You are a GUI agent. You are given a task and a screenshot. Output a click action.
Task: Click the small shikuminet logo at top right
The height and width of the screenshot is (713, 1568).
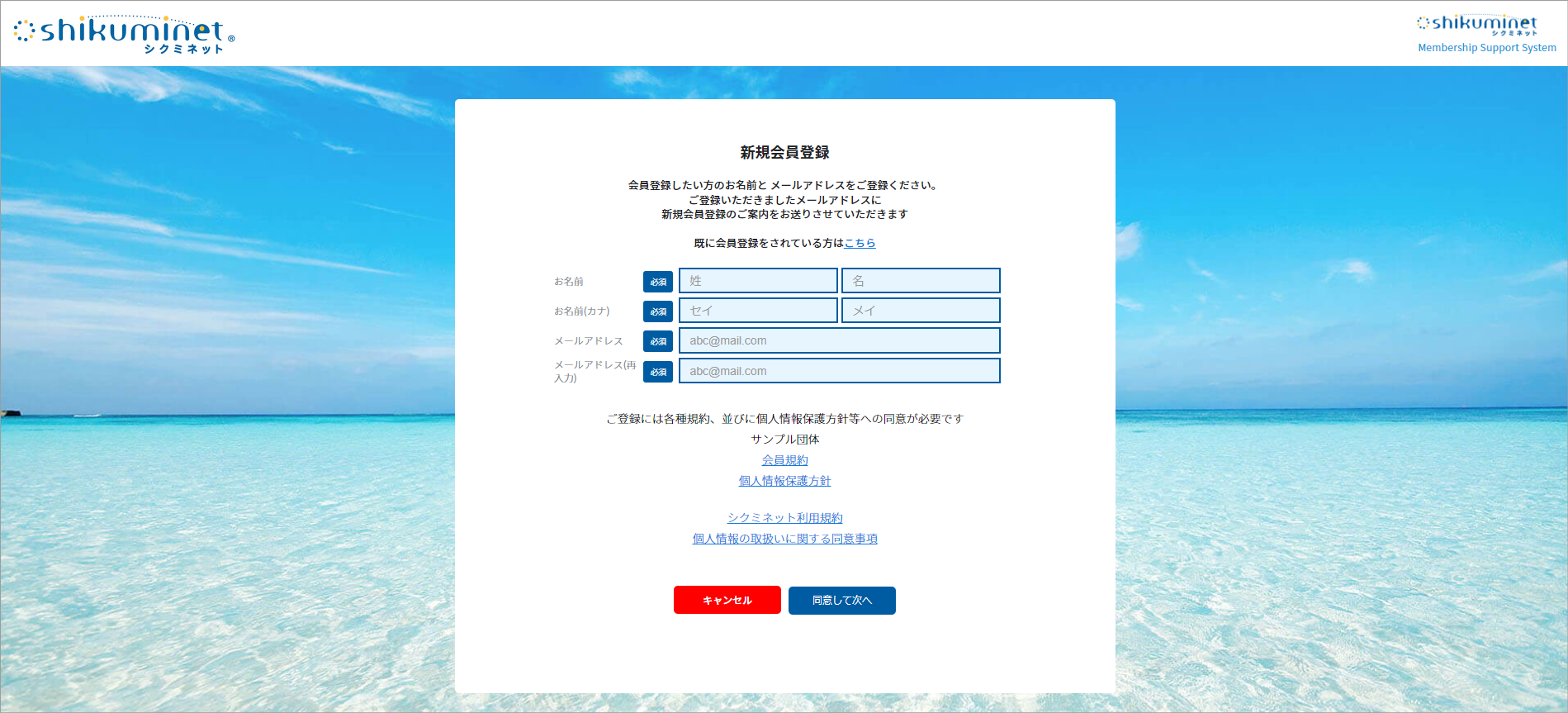(x=1477, y=25)
